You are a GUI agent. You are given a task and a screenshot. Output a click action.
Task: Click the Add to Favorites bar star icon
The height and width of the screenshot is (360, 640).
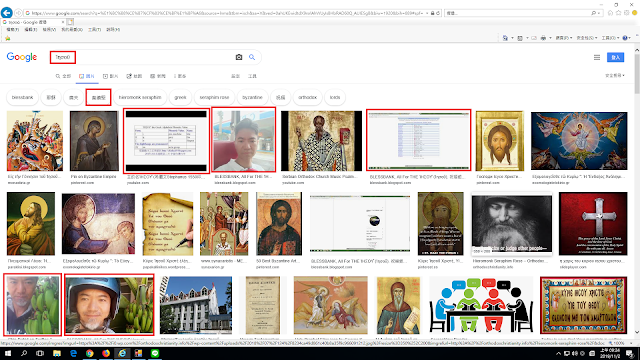click(7, 38)
